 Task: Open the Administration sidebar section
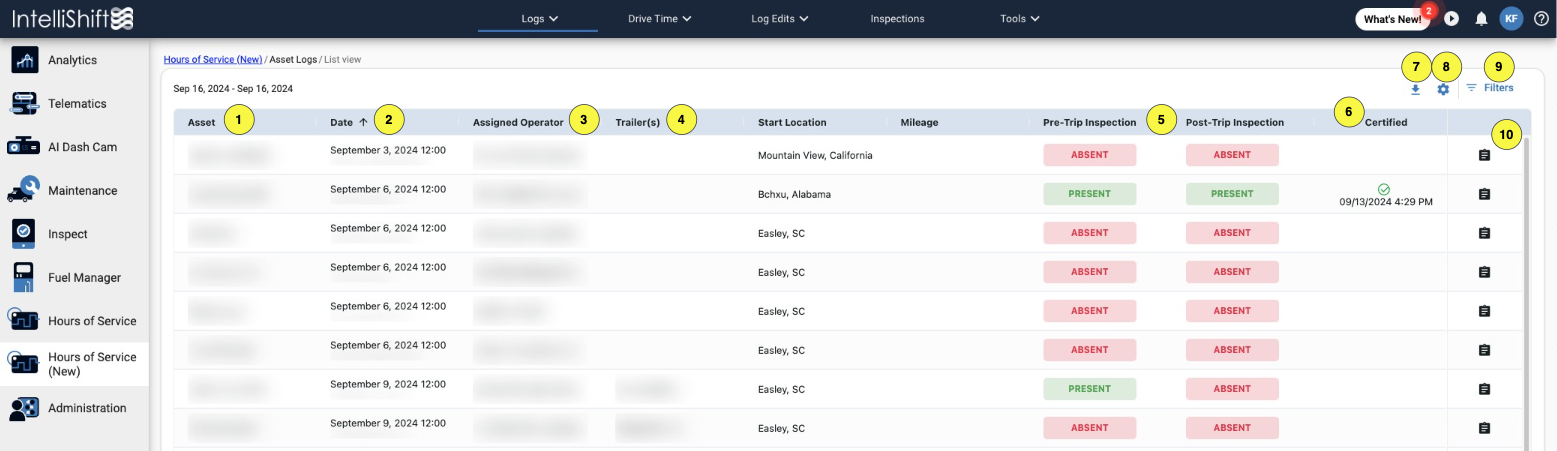[x=74, y=408]
